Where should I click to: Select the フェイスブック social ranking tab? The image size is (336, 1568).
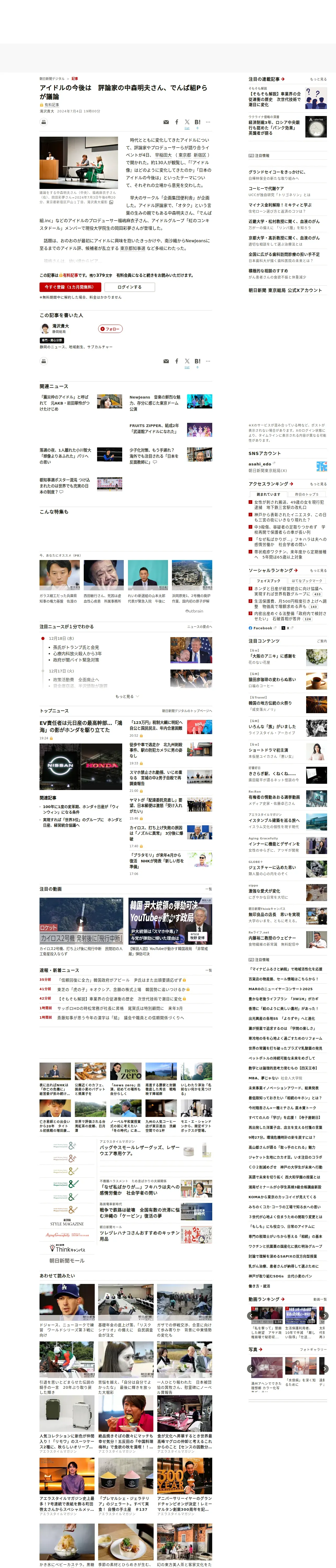268,581
